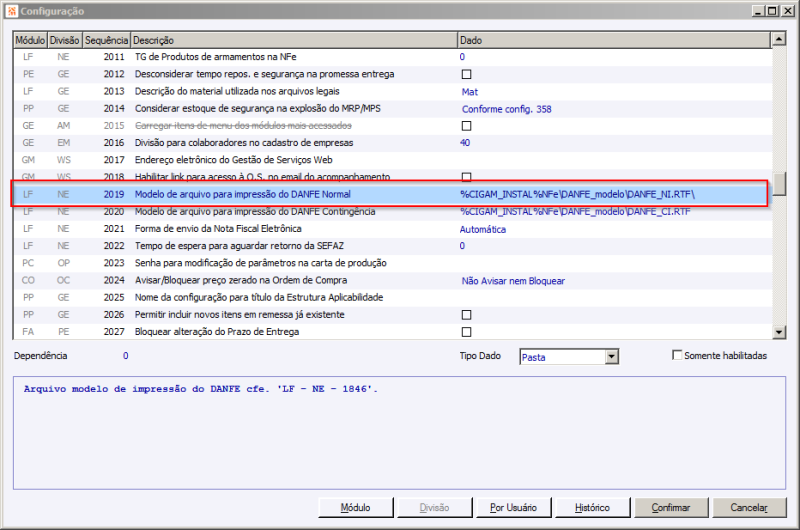800x530 pixels.
Task: Select row 'Nome da configuração para título da Estrutura Aplicabilidade'
Action: coord(392,297)
